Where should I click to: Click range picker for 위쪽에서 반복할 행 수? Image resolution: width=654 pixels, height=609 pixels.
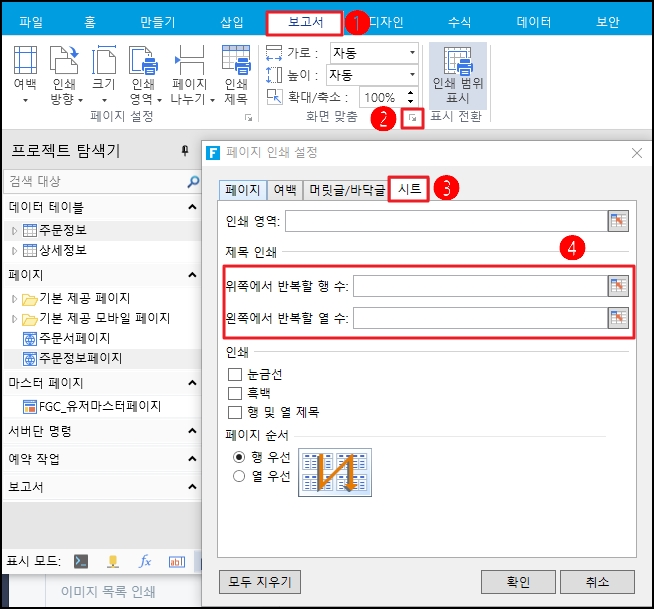click(618, 286)
